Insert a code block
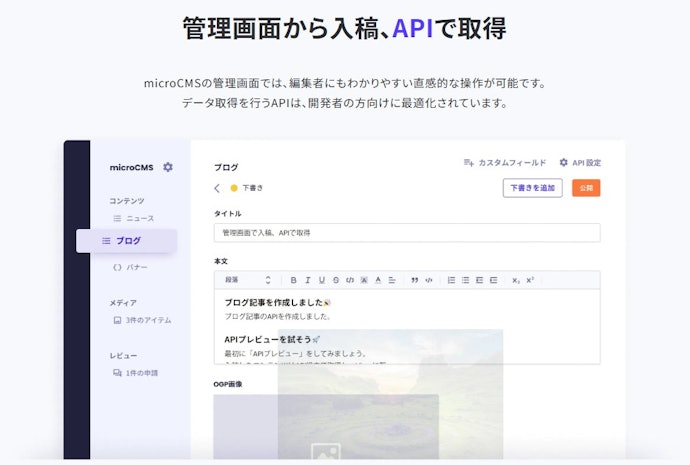Image resolution: width=690 pixels, height=465 pixels. 429,280
